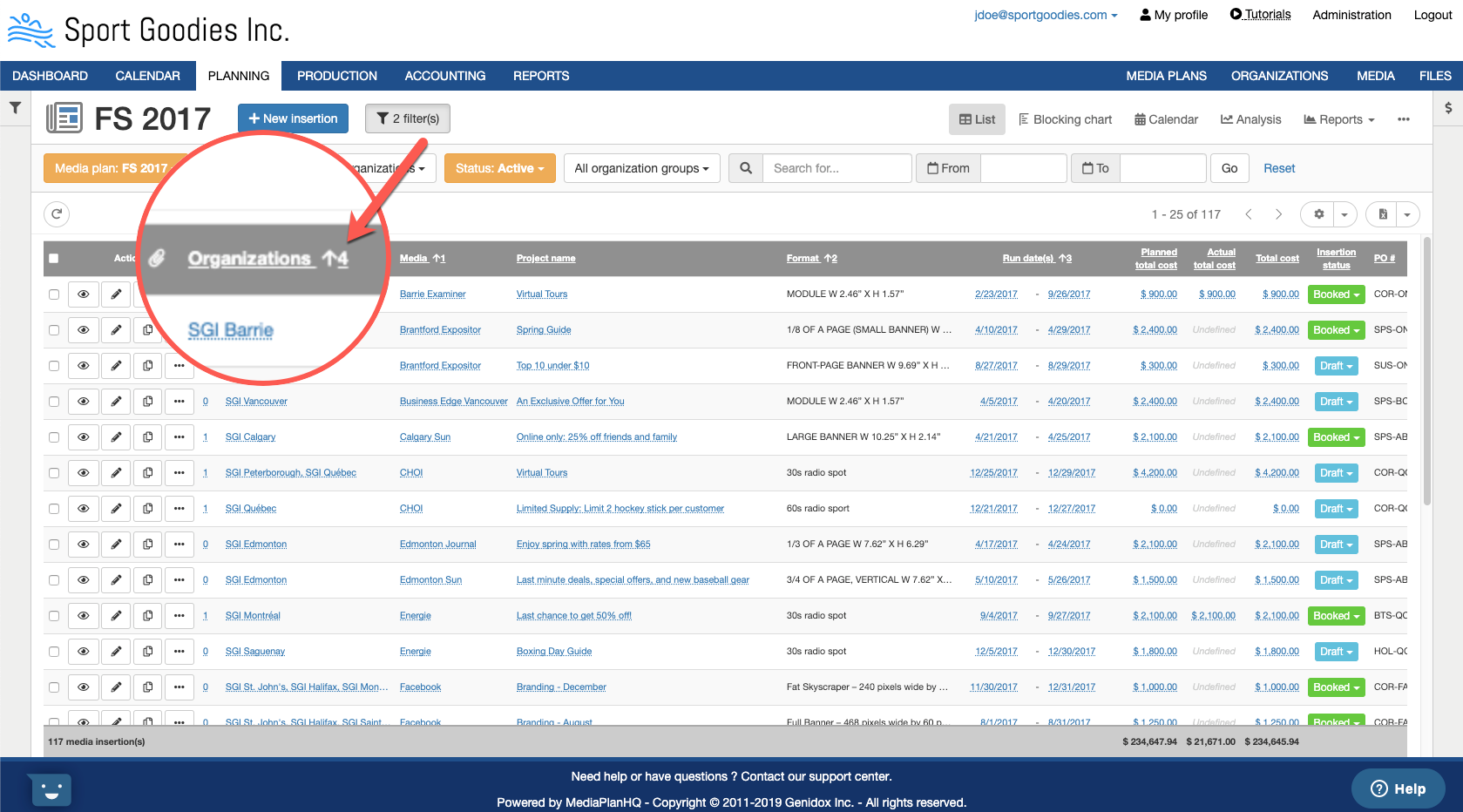Click the copy icon on SGI Vancouver row
Screen dimensions: 1463x812
coord(148,402)
